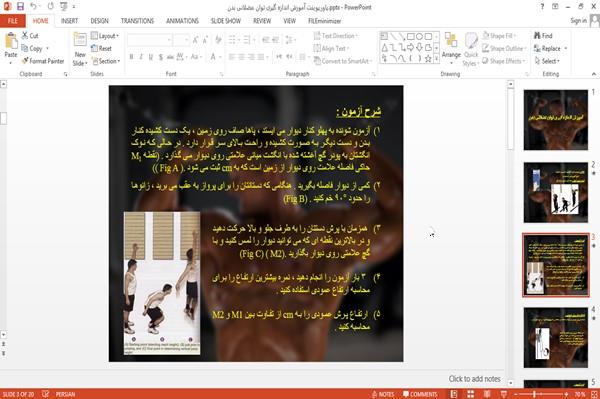Image resolution: width=600 pixels, height=399 pixels.
Task: Open the Layout dropdown
Action: [105, 36]
